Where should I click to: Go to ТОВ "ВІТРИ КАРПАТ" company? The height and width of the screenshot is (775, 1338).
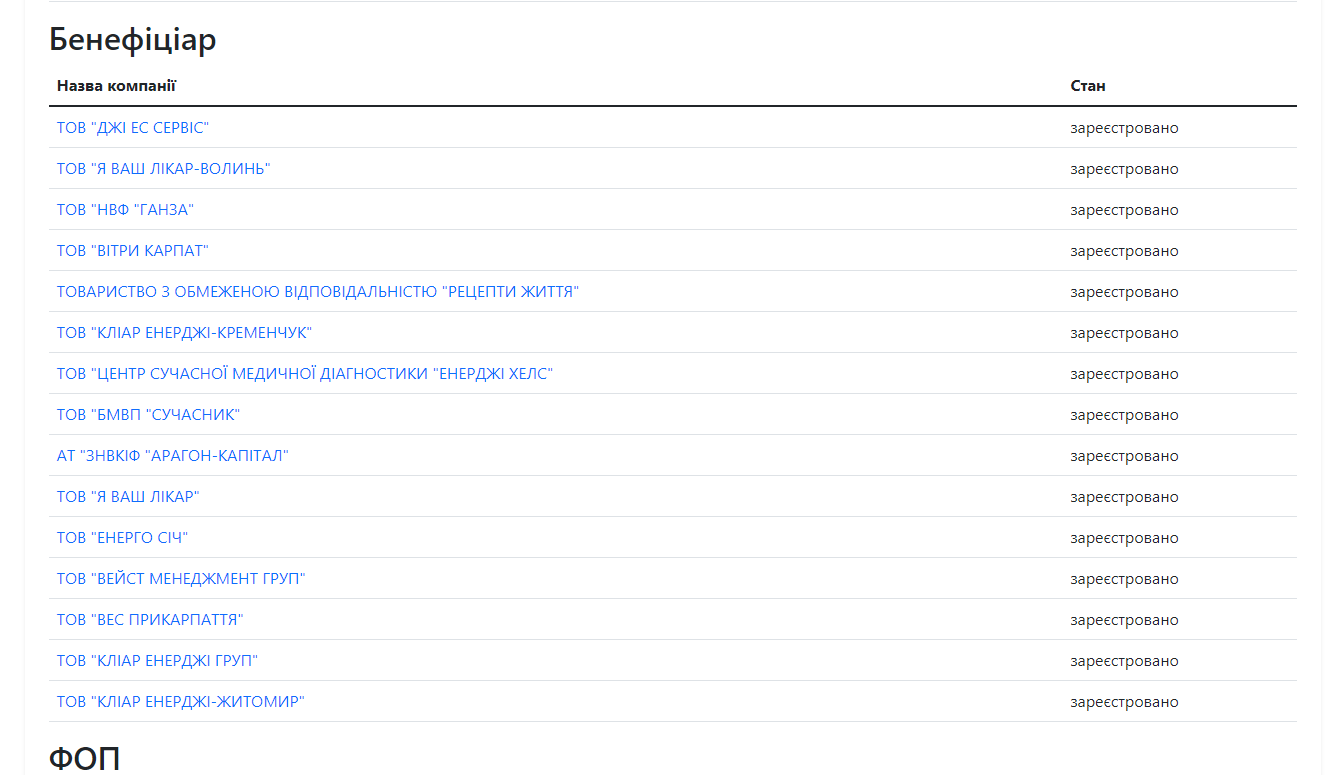132,251
